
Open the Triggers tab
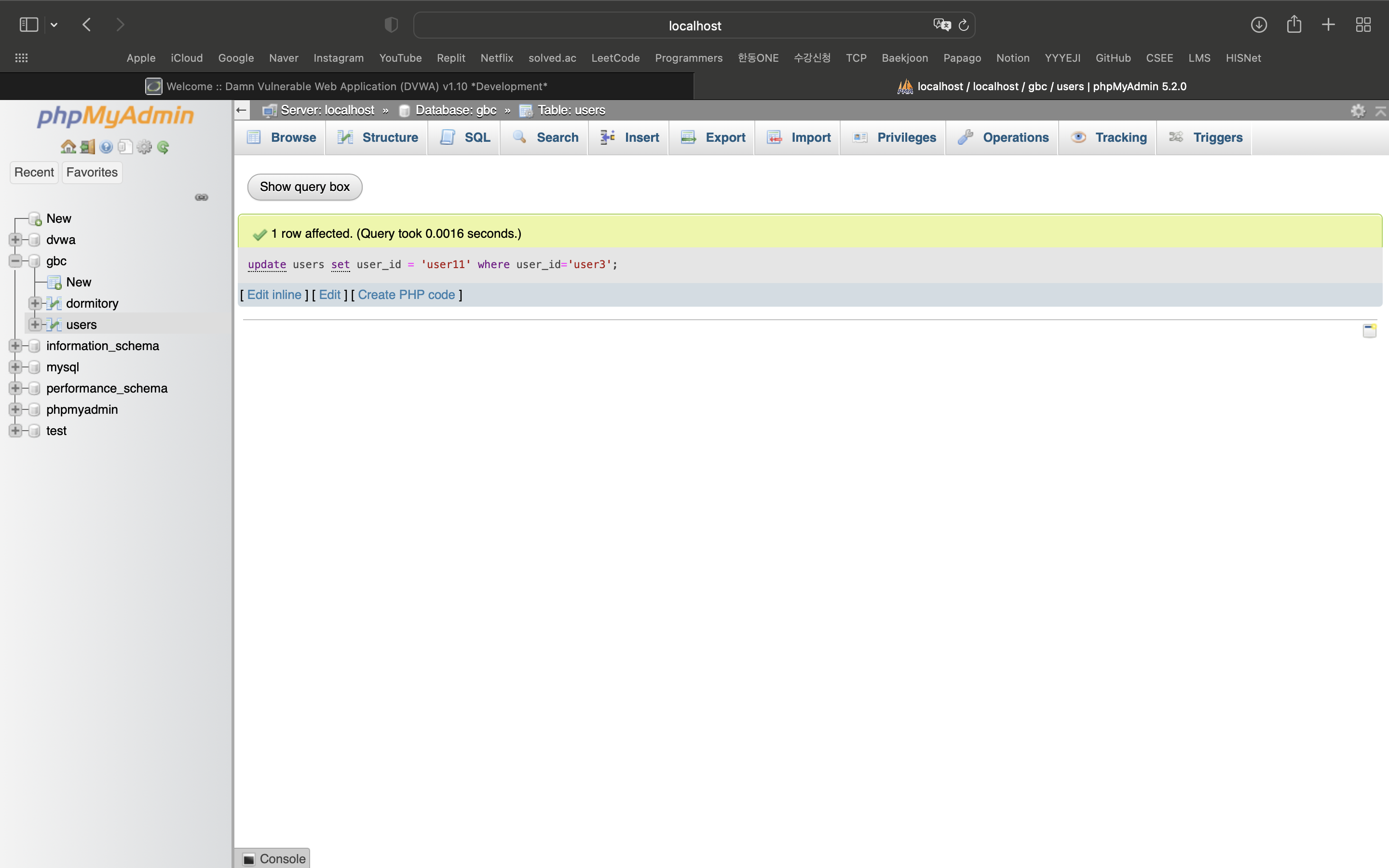click(x=1205, y=138)
